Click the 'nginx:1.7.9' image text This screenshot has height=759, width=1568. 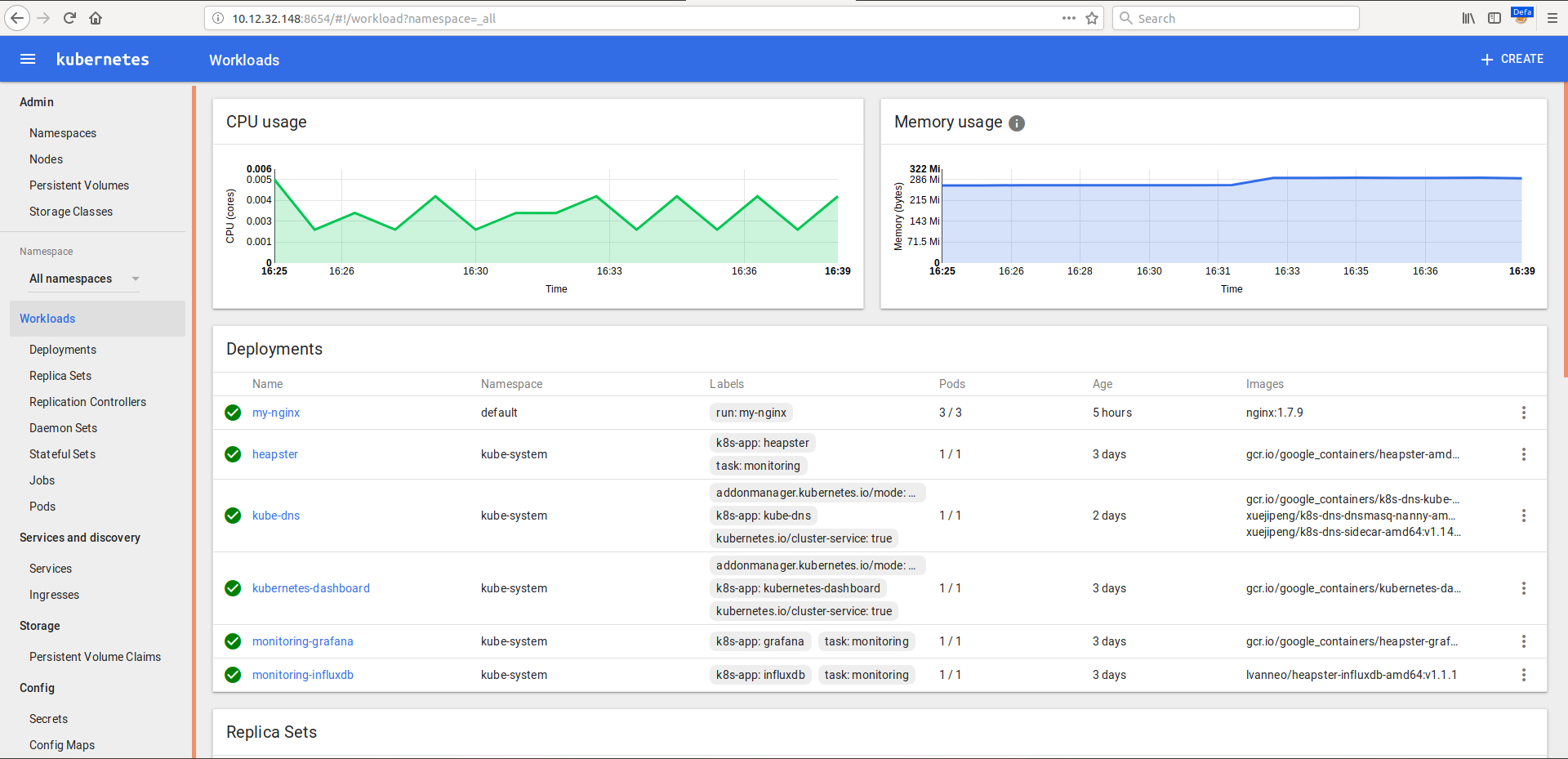pyautogui.click(x=1275, y=413)
